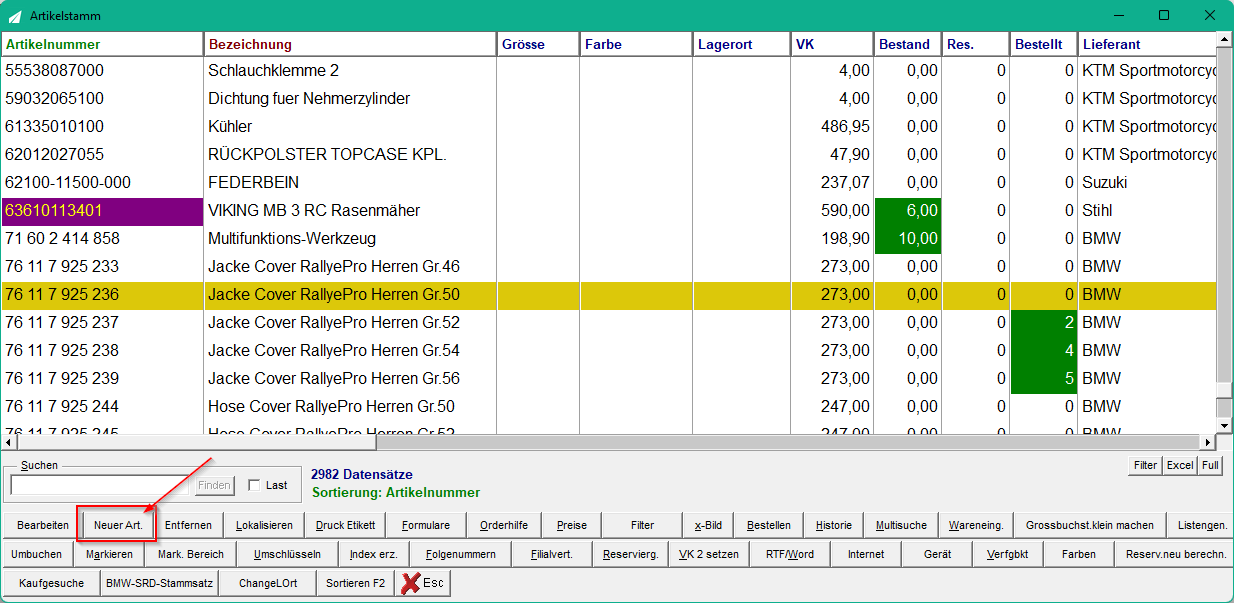Click the green Bestellt cell showing 5
Viewport: 1234px width, 603px height.
(1044, 379)
